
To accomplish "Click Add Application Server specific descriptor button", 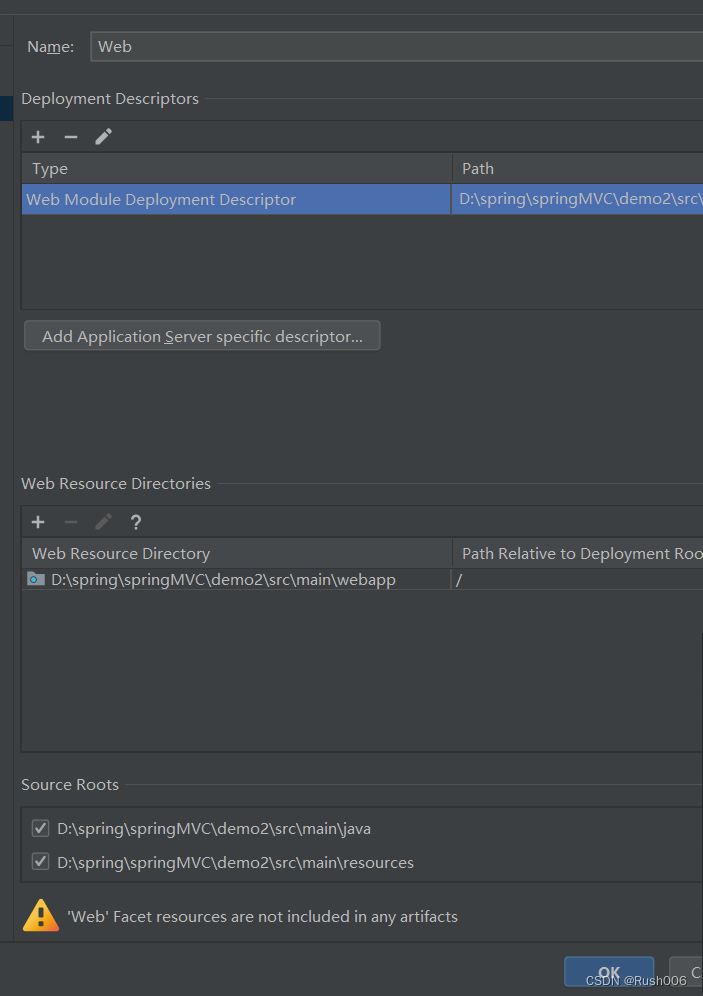I will (x=202, y=335).
